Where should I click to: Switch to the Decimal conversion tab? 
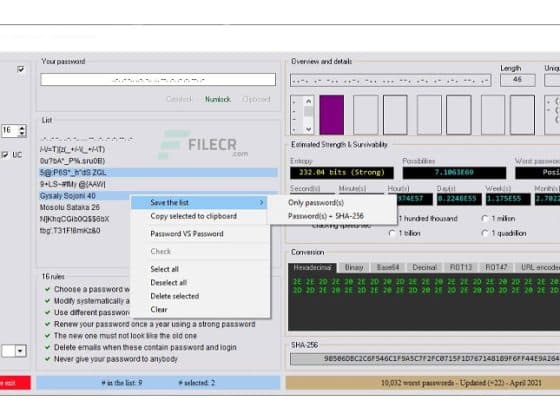[x=424, y=268]
